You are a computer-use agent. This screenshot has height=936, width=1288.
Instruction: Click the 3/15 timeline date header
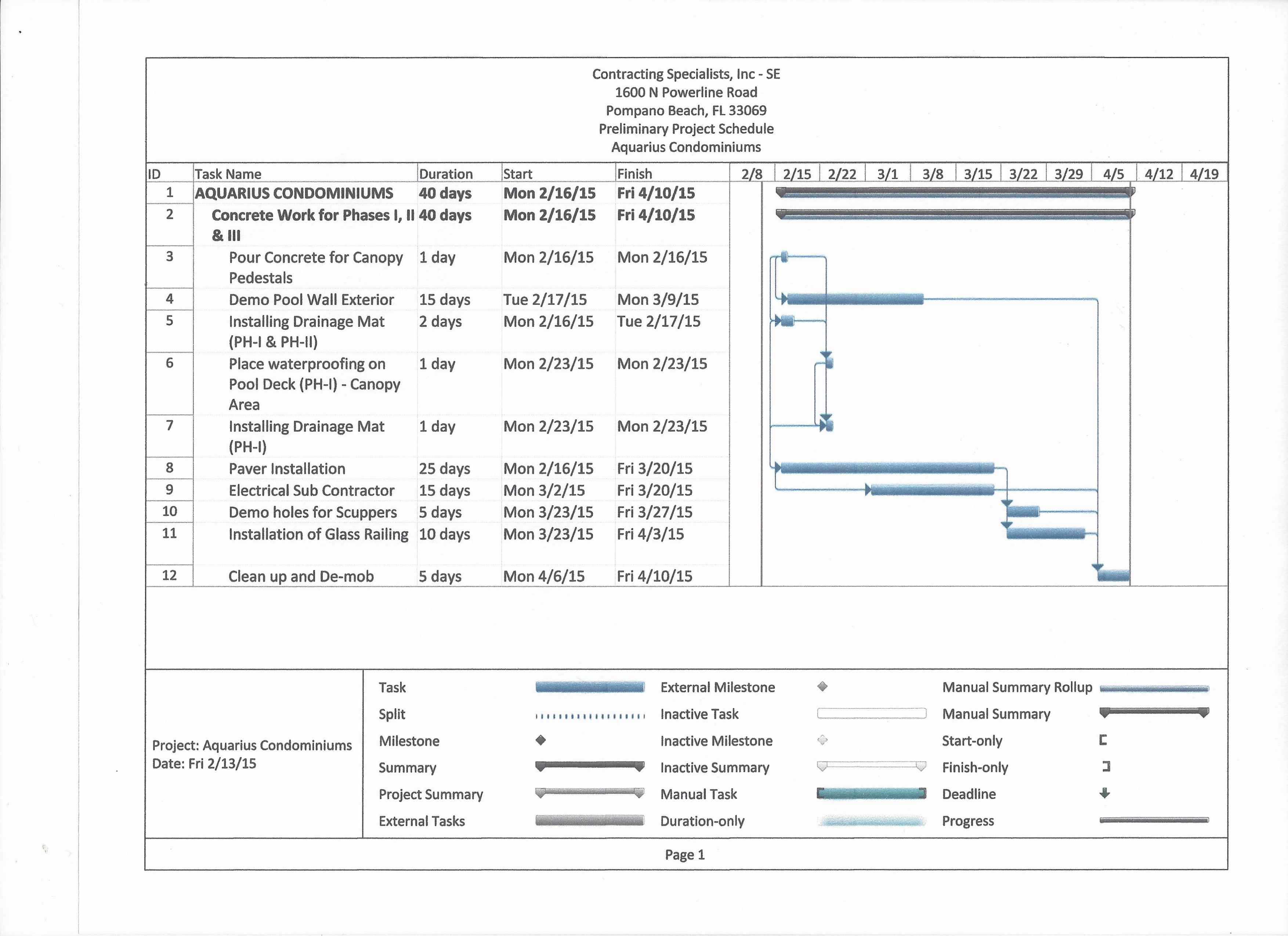[977, 174]
